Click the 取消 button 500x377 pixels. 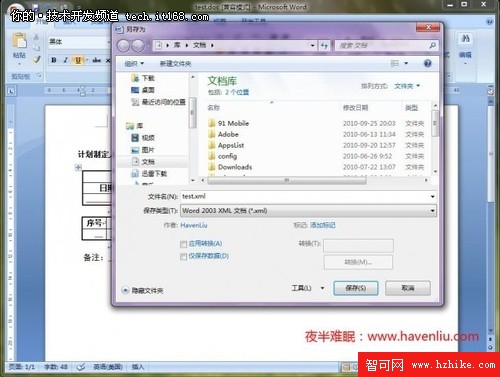click(x=408, y=288)
